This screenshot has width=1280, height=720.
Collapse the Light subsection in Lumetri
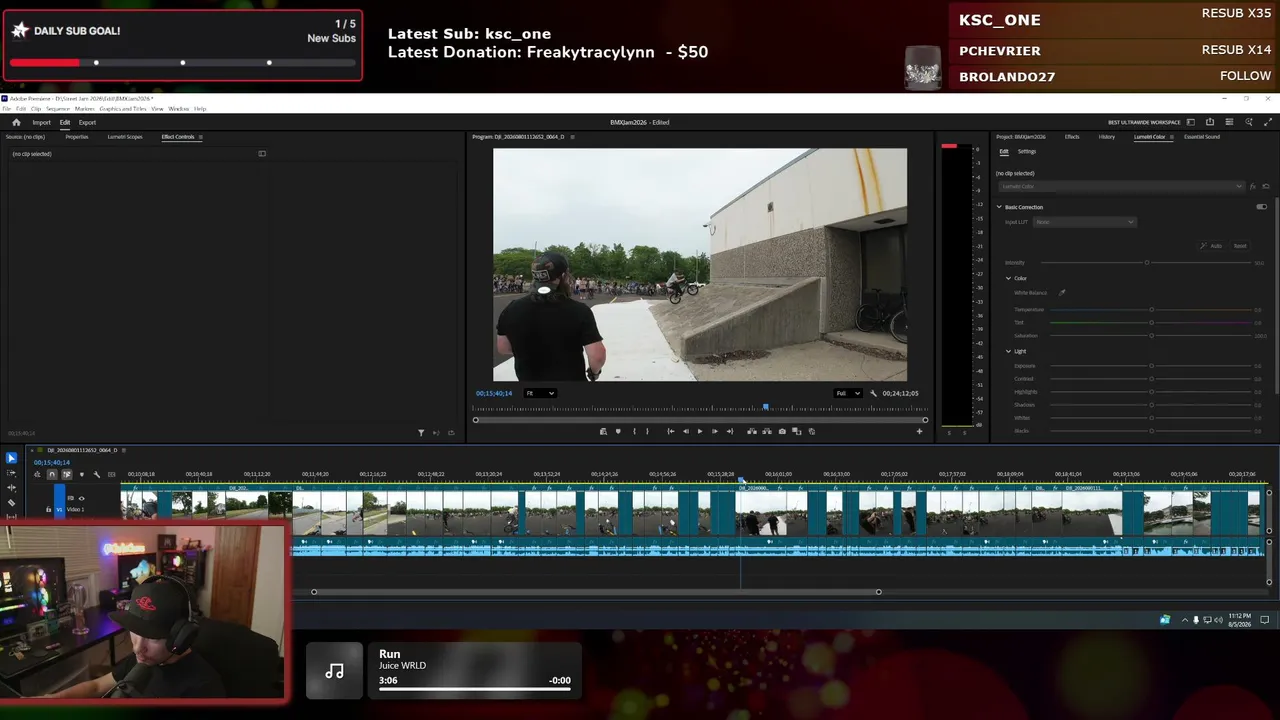point(1008,351)
